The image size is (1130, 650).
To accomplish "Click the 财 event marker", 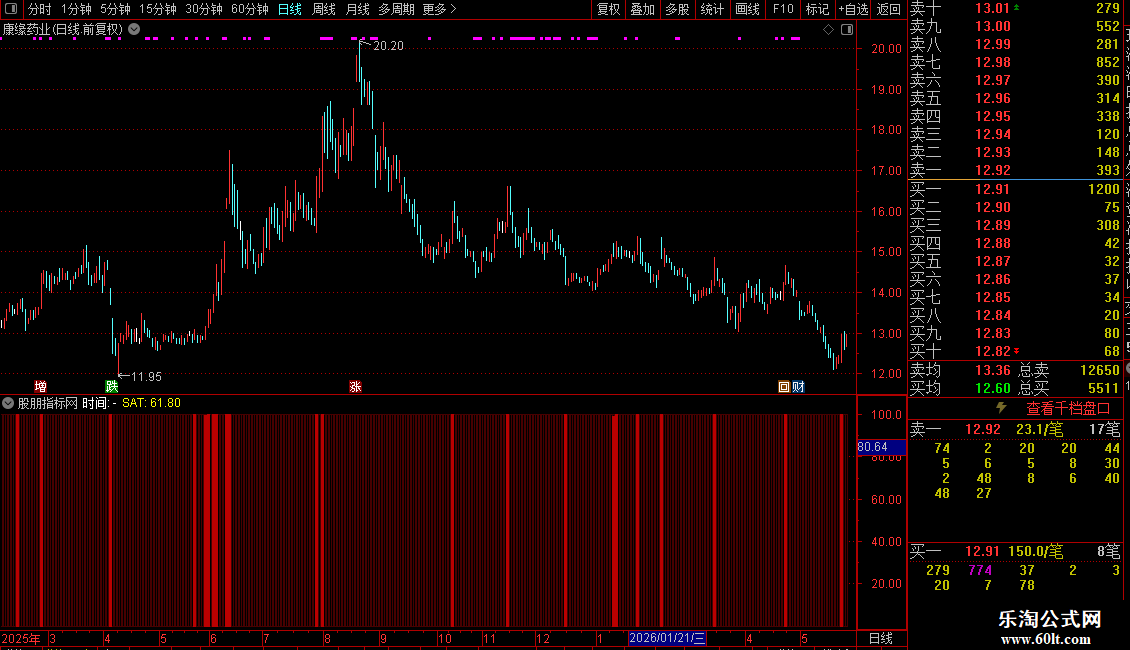I will (x=798, y=387).
